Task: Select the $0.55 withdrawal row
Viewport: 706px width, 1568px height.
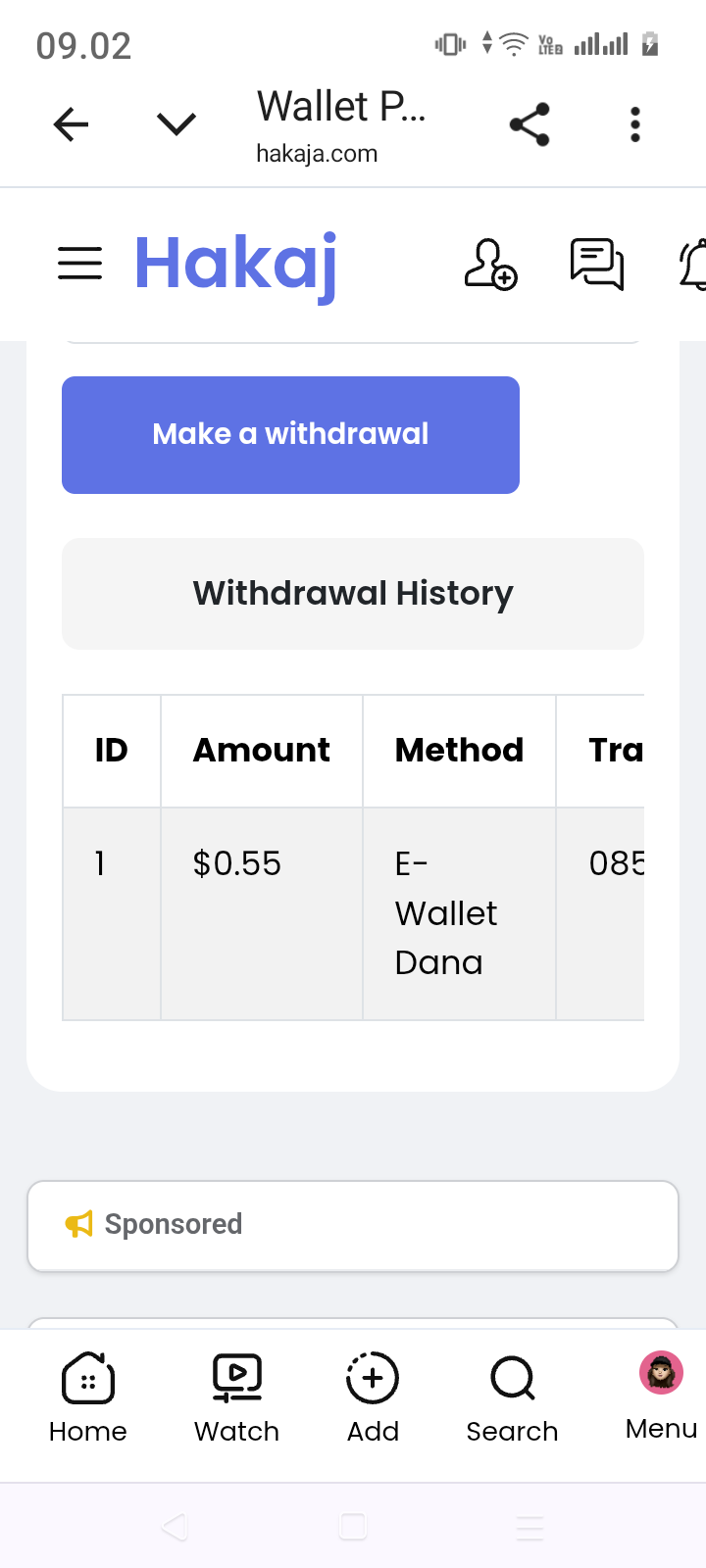Action: click(x=237, y=864)
